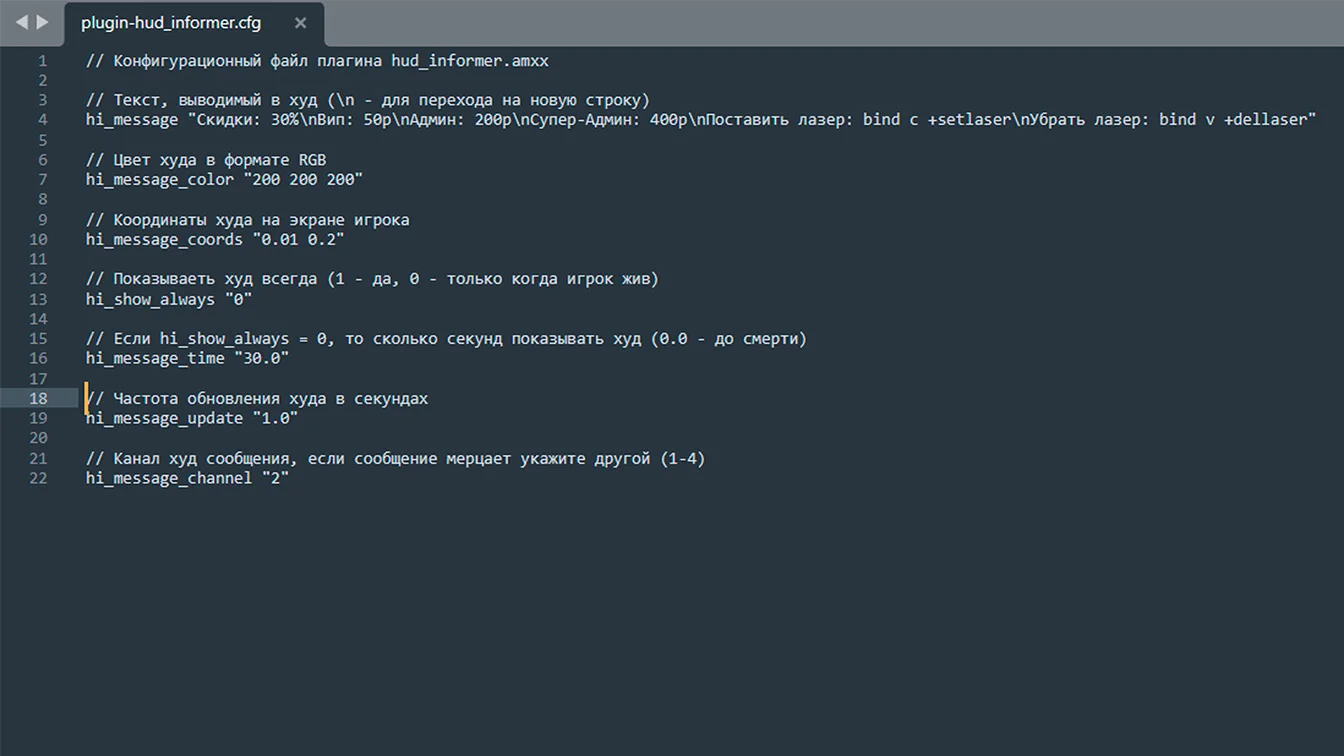Viewport: 1344px width, 756px height.
Task: Click the "30.0" time value
Action: click(x=261, y=359)
